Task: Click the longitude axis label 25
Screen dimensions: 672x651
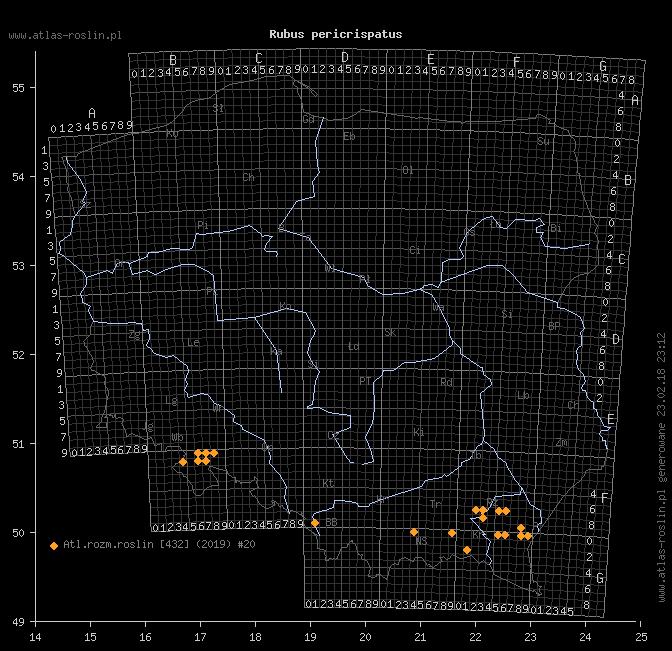Action: 641,637
